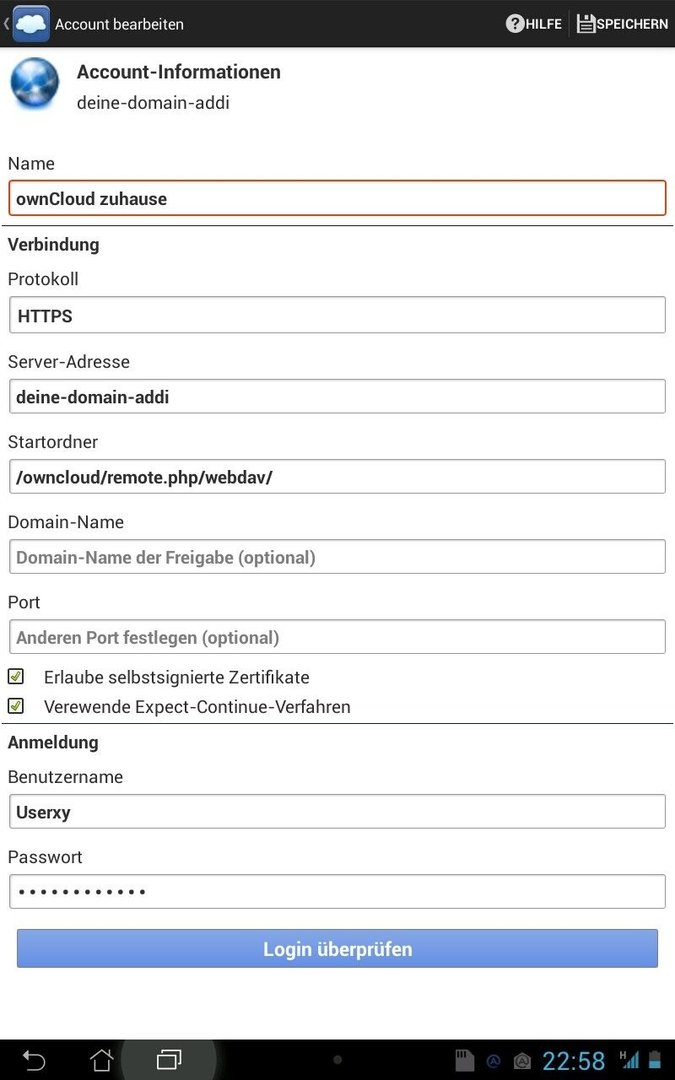Image resolution: width=675 pixels, height=1080 pixels.
Task: Save account with SPEICHERN disk icon
Action: 585,23
